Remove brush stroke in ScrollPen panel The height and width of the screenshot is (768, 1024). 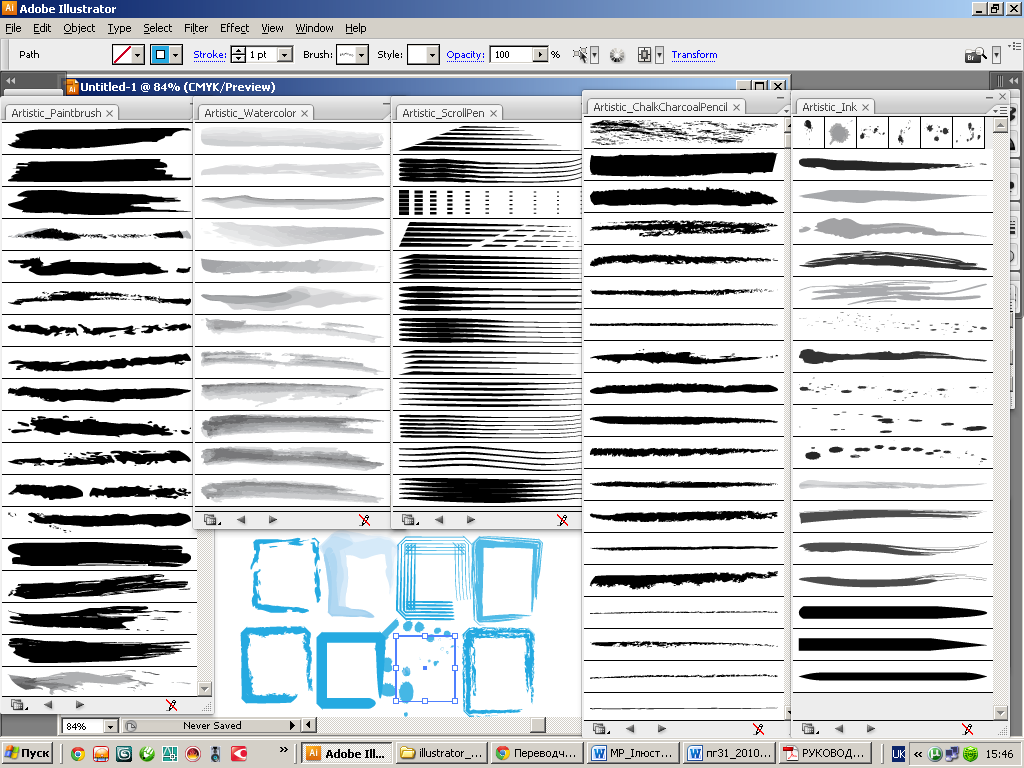tap(562, 520)
